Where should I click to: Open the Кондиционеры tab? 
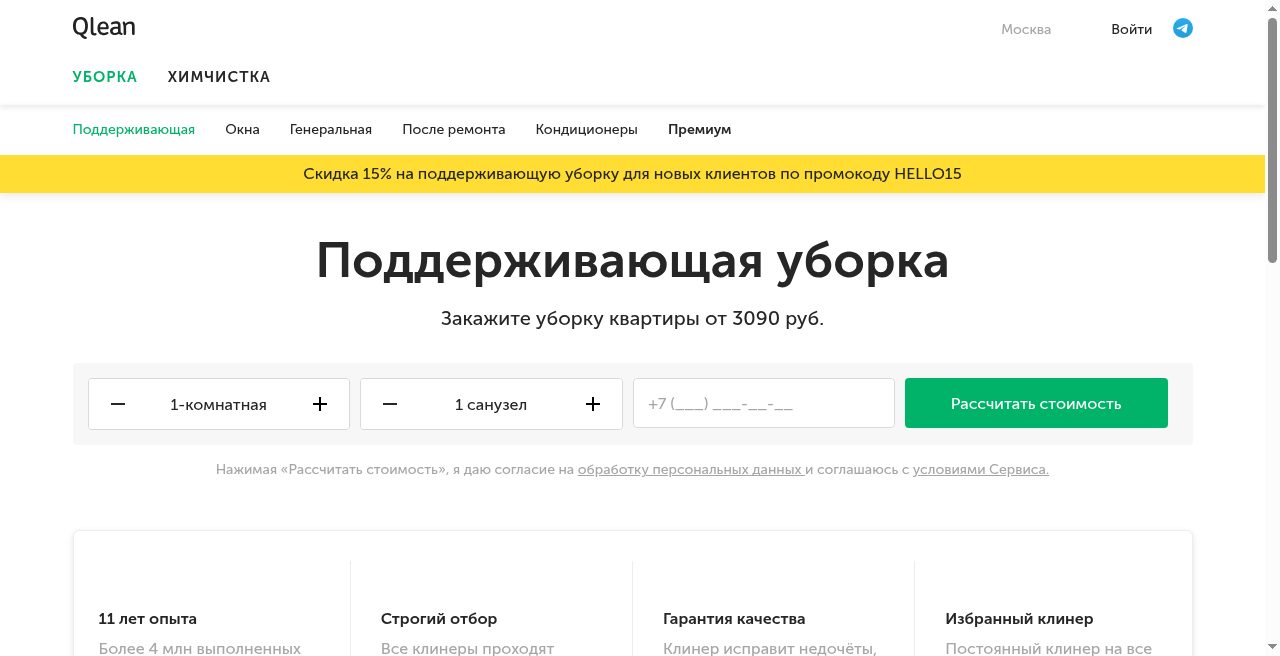coord(587,130)
